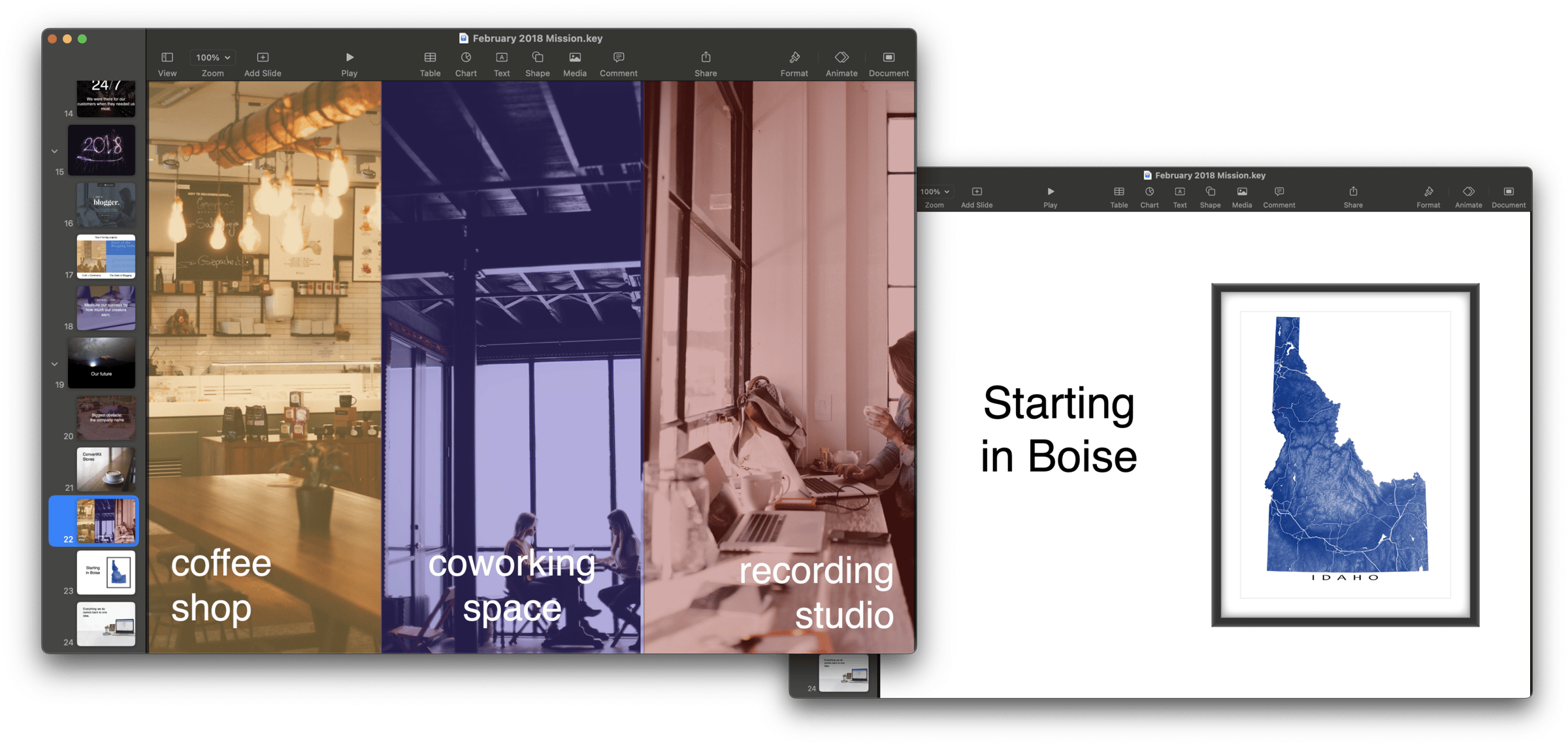1568x745 pixels.
Task: Insert a Table in the back window
Action: [1119, 191]
